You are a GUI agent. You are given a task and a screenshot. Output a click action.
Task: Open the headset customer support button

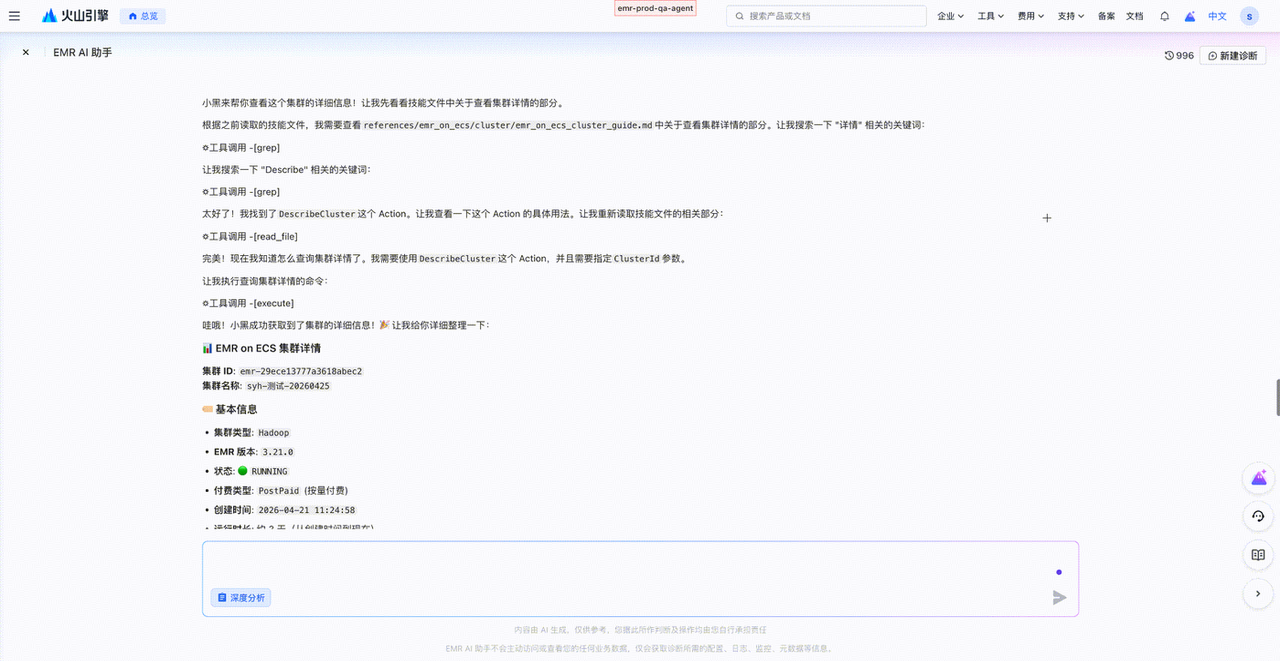click(1258, 516)
